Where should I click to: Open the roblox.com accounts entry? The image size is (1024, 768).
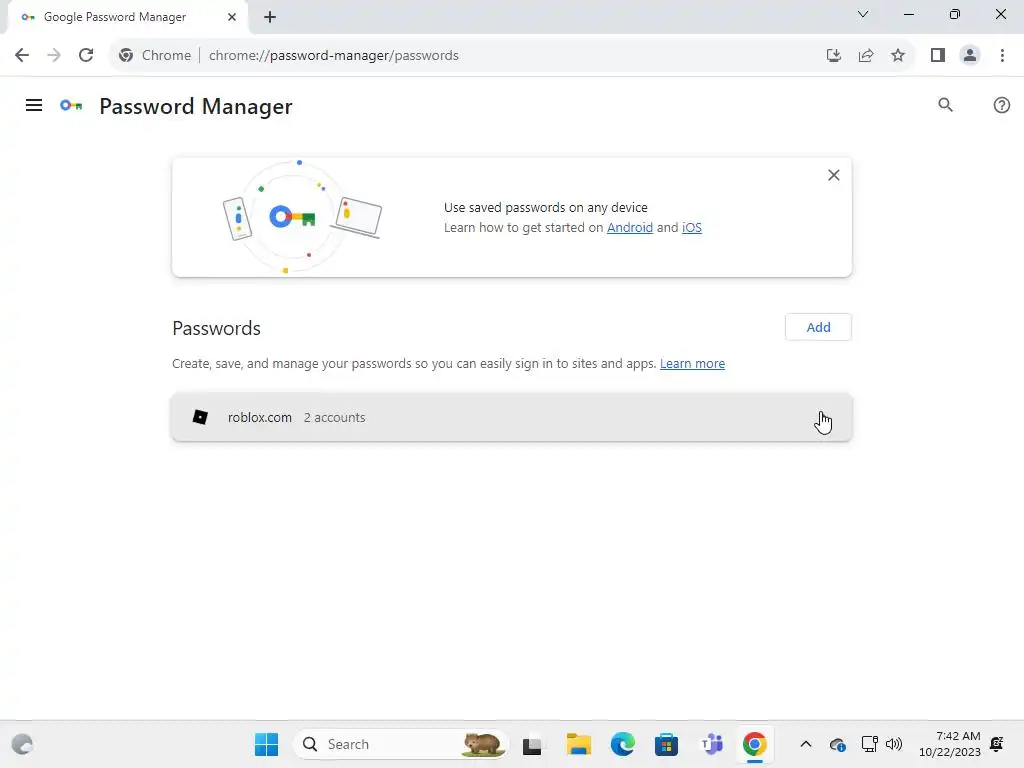coord(512,417)
